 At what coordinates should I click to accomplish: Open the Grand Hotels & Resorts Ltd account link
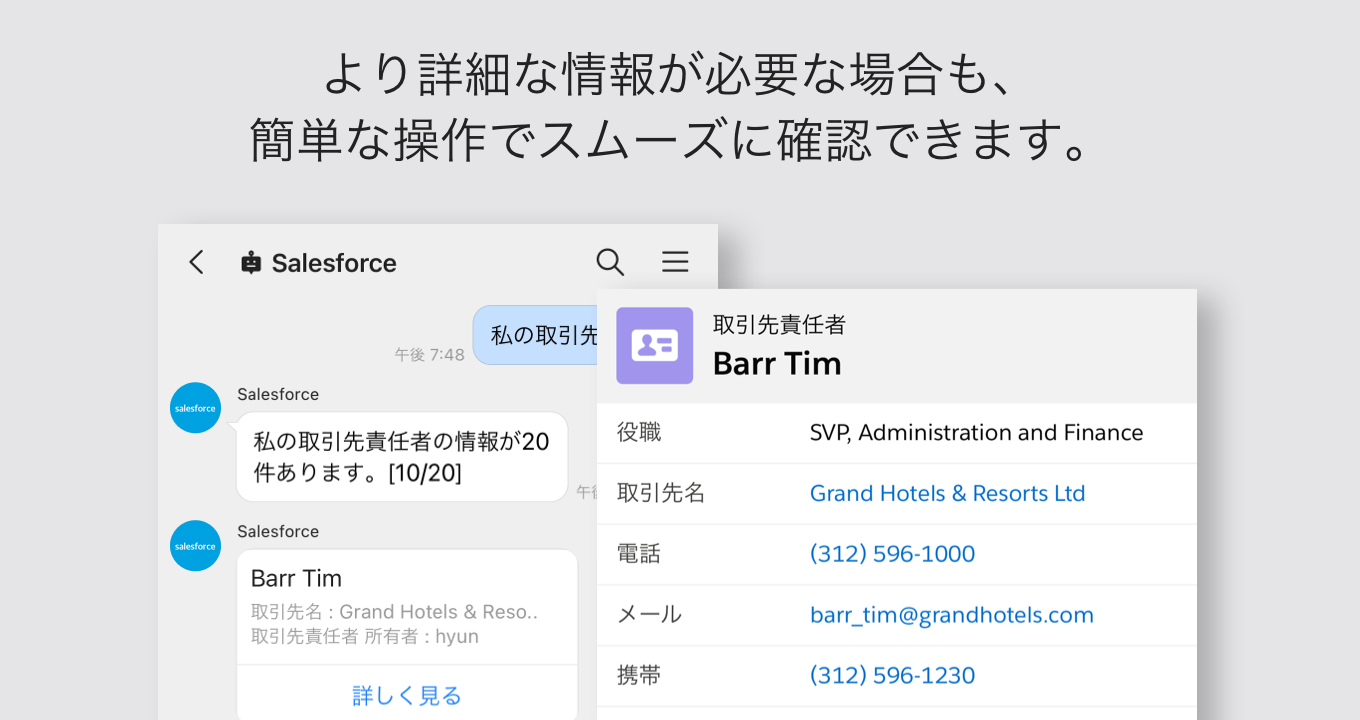(947, 492)
